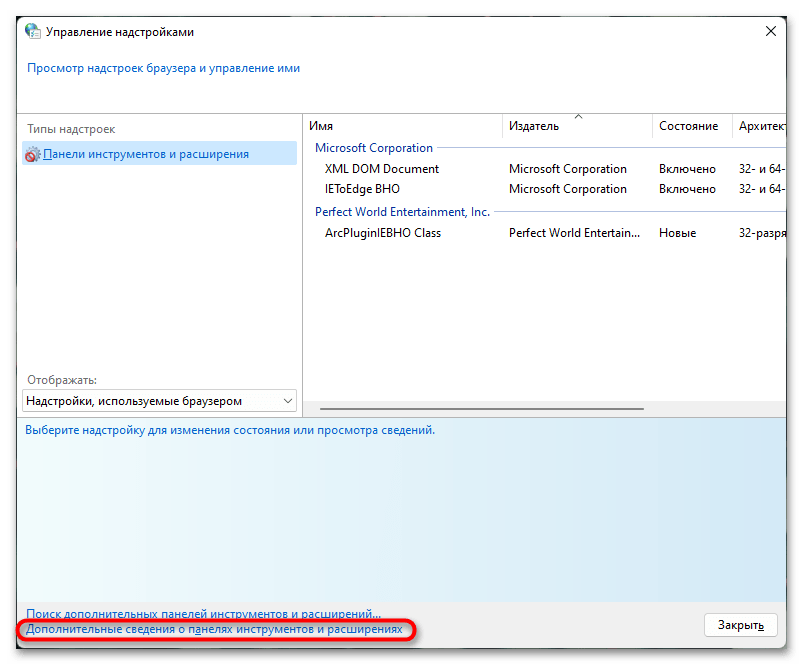Click publisher cell of IEToEdge BHO row
The image size is (803, 665).
[567, 189]
